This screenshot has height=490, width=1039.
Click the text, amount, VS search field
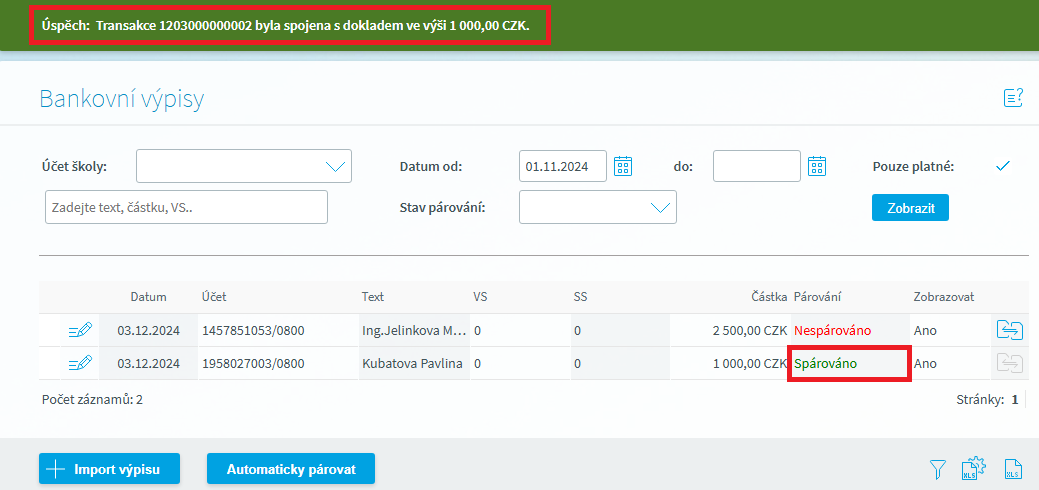click(x=186, y=207)
